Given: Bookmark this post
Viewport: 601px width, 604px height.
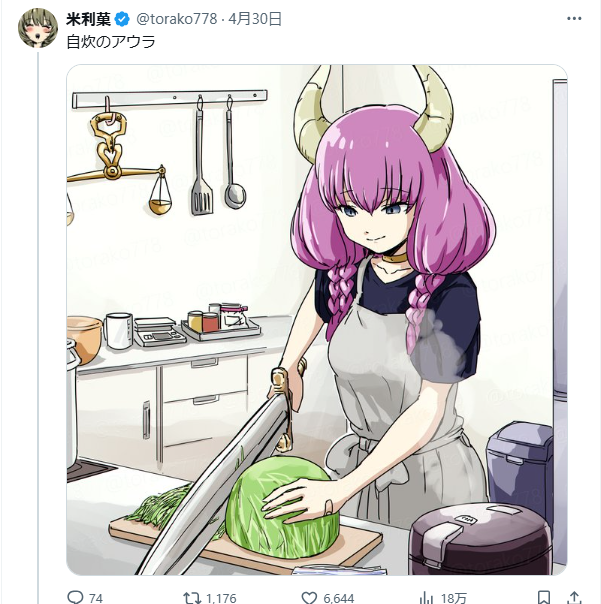Looking at the screenshot, I should click(544, 597).
